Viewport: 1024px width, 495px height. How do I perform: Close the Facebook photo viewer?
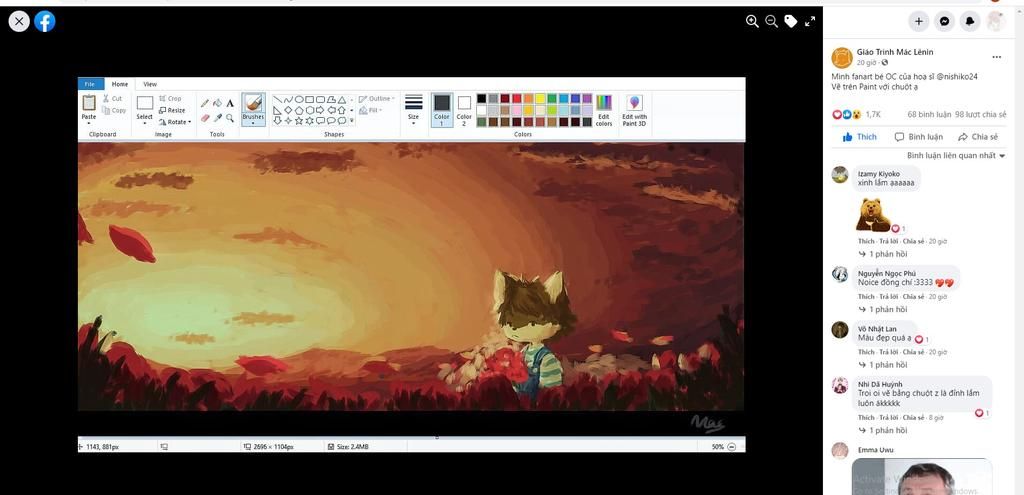pos(19,22)
